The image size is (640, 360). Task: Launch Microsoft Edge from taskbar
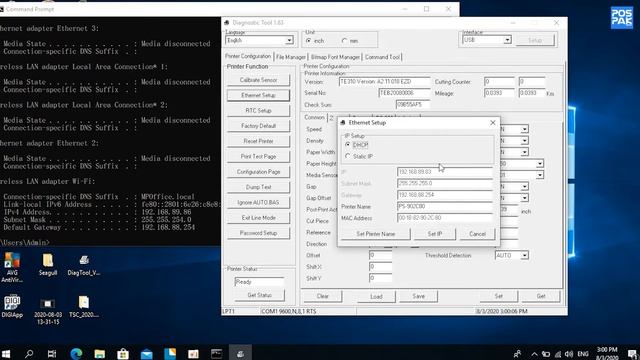pos(76,353)
